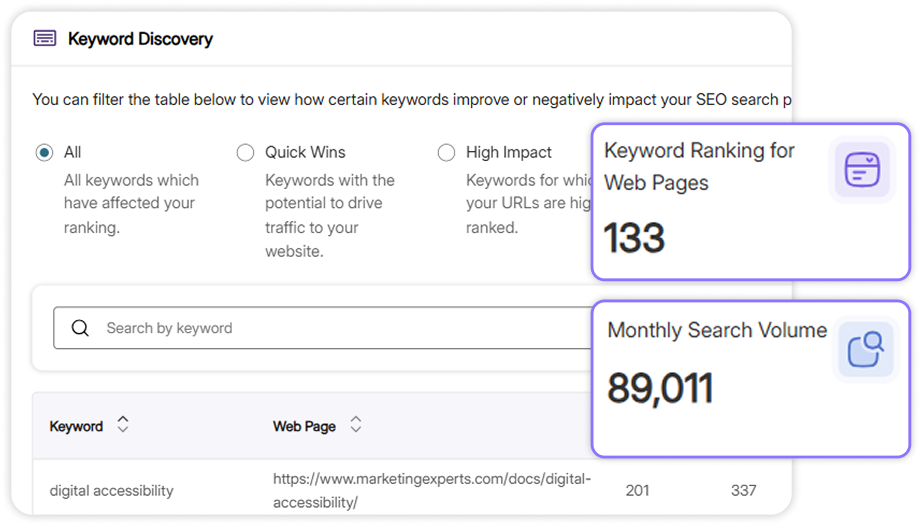920x526 pixels.
Task: Click the Keyword column header label
Action: point(76,426)
